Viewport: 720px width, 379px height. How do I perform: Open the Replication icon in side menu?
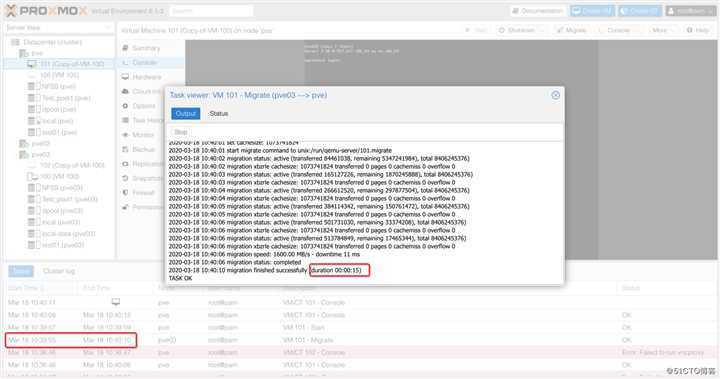125,164
